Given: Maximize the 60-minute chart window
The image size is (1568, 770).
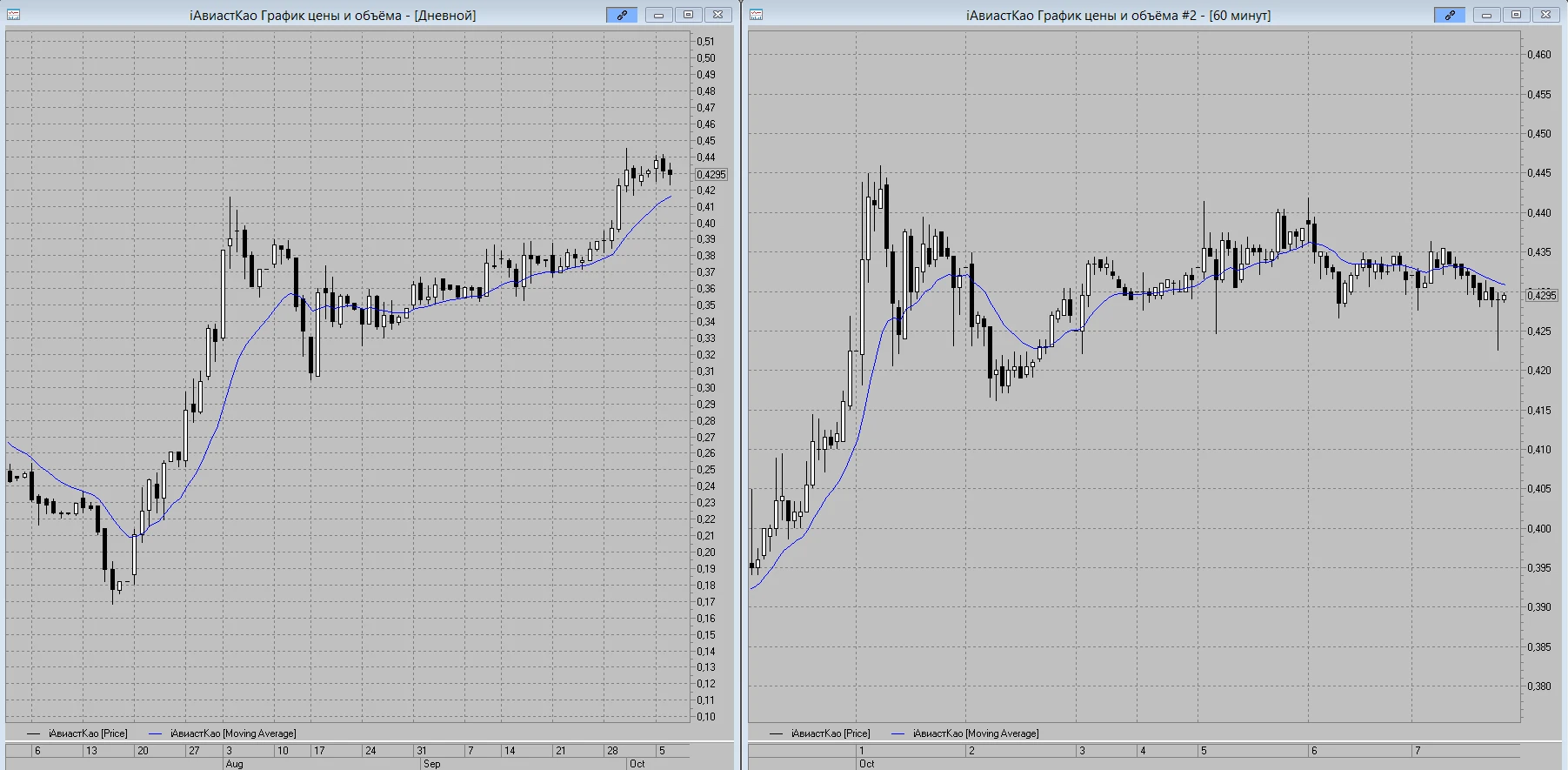Looking at the screenshot, I should [x=1516, y=15].
